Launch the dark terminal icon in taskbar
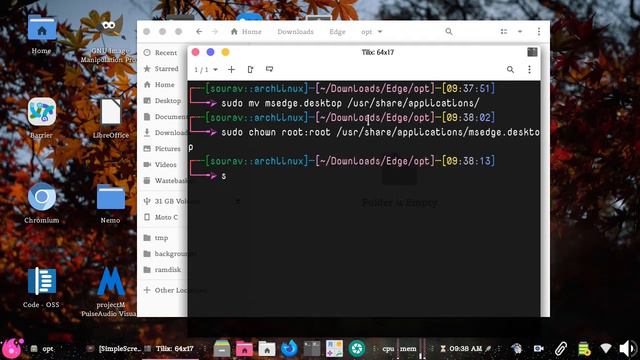Screen dimensions: 640x360 (312, 349)
